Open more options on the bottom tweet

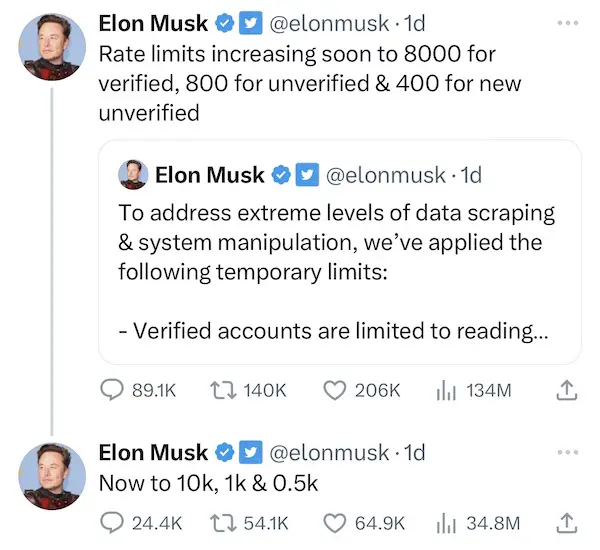tap(567, 452)
